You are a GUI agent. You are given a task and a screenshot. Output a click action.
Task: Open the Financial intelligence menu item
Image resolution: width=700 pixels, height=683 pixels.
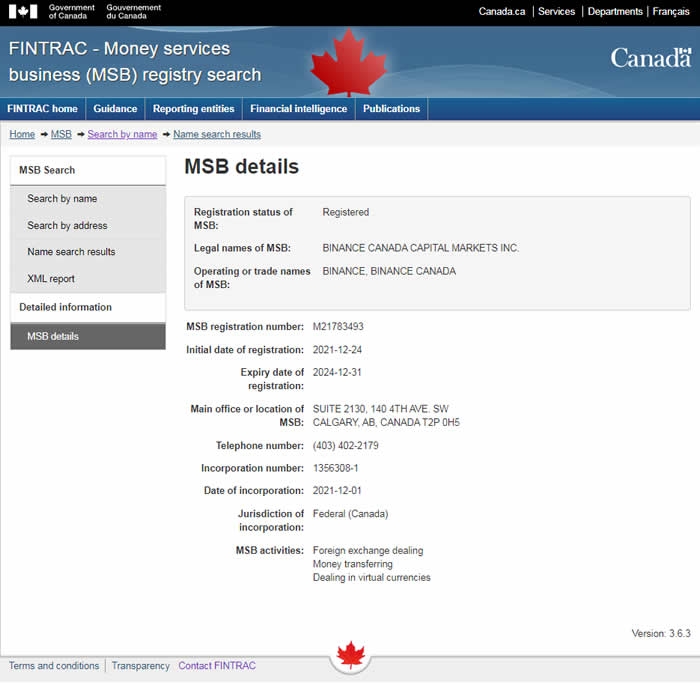(299, 109)
